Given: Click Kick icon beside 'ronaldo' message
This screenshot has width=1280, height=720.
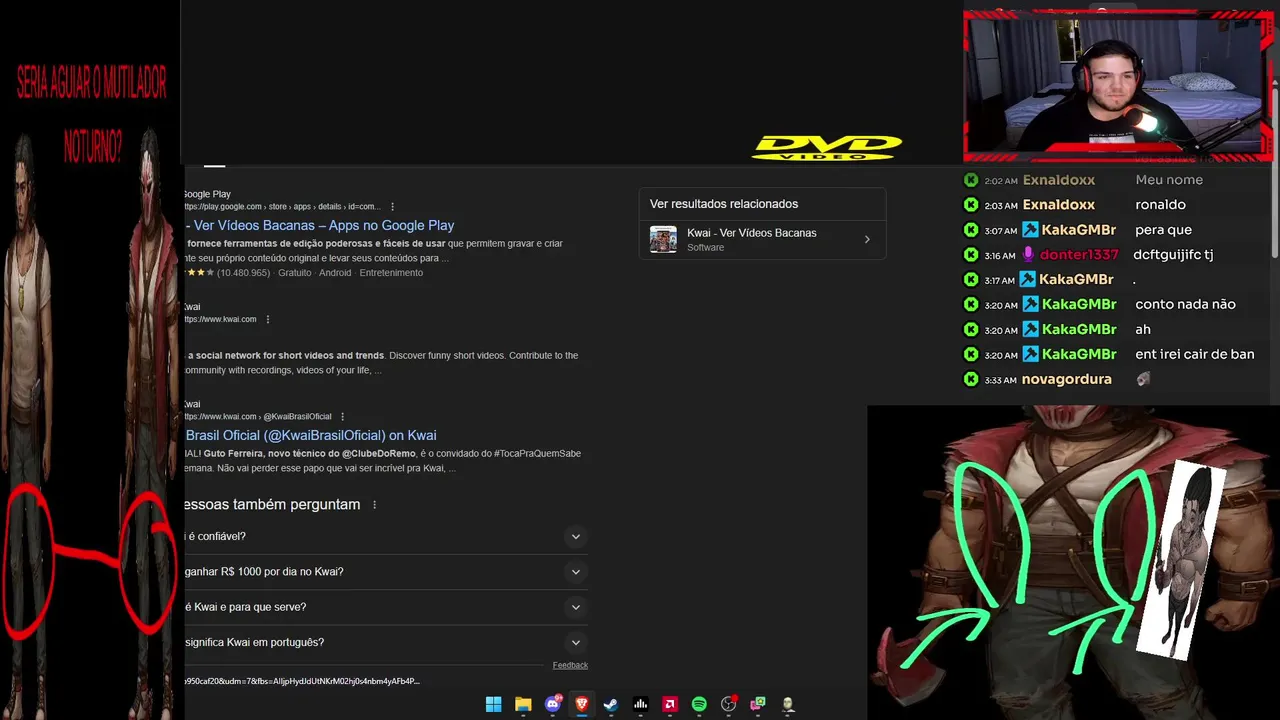Looking at the screenshot, I should (970, 205).
